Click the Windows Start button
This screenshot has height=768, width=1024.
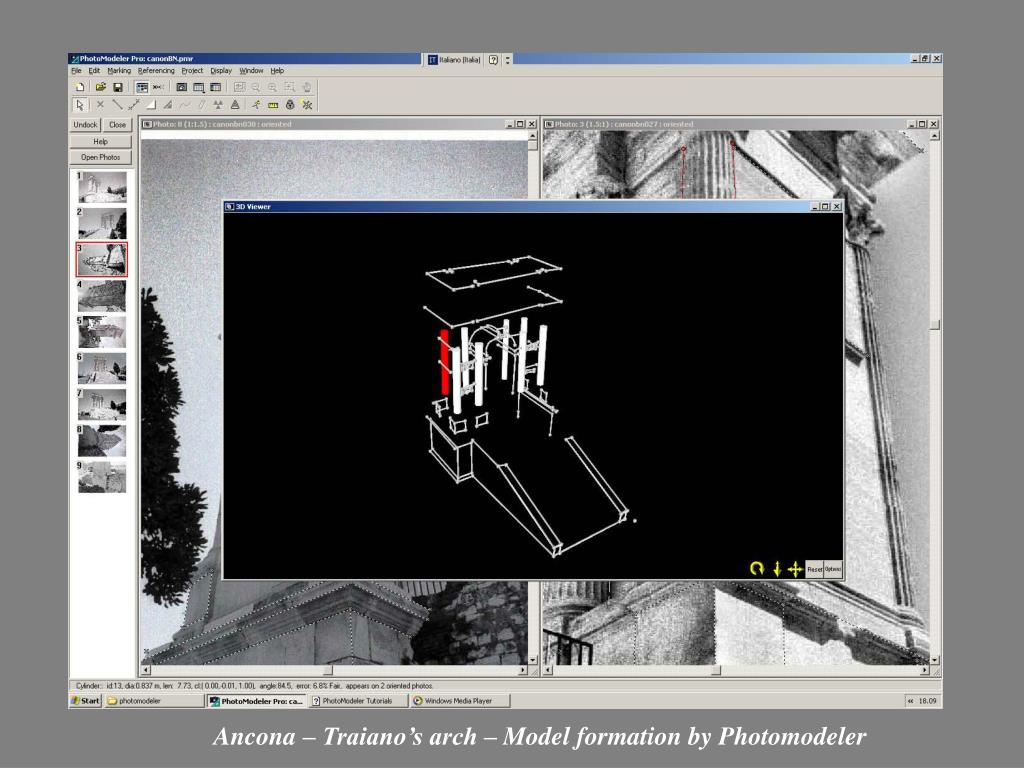click(86, 701)
